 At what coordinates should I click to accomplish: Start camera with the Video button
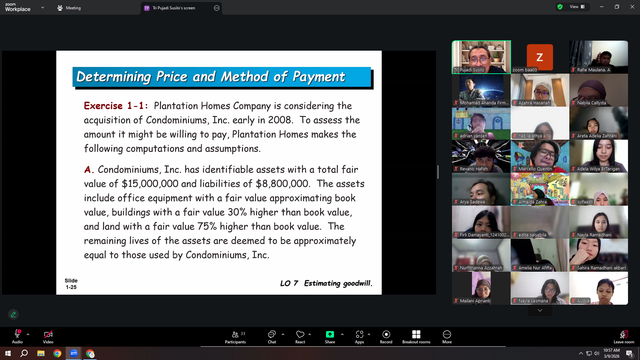pyautogui.click(x=48, y=337)
